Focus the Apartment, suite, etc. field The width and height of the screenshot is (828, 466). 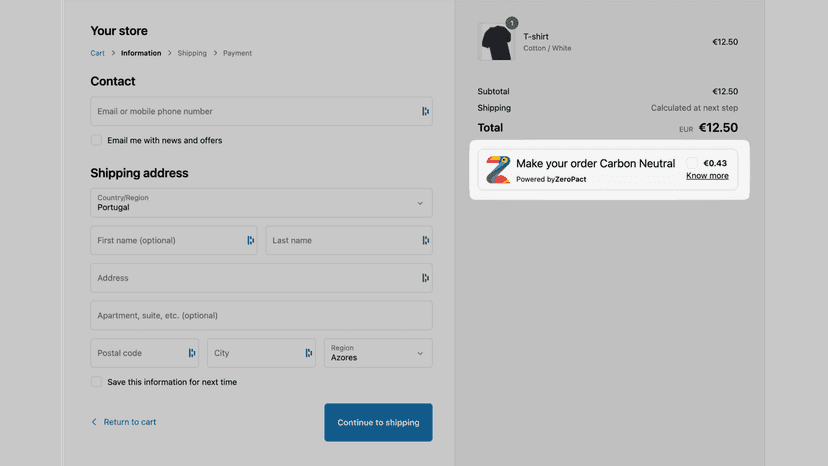pos(261,315)
